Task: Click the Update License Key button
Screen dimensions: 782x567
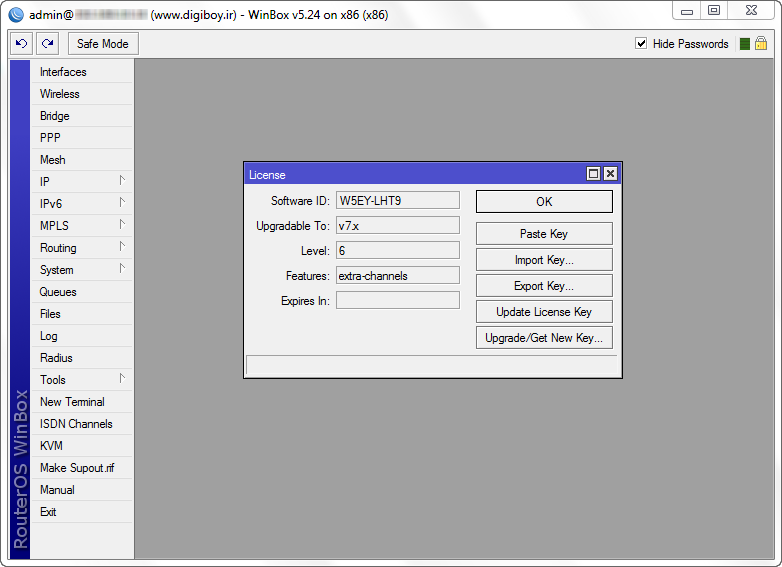Action: pos(544,311)
